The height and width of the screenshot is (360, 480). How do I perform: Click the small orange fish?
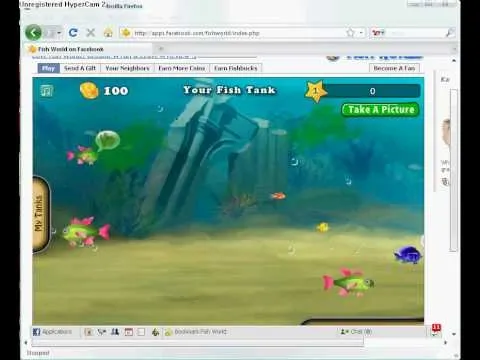click(x=278, y=196)
